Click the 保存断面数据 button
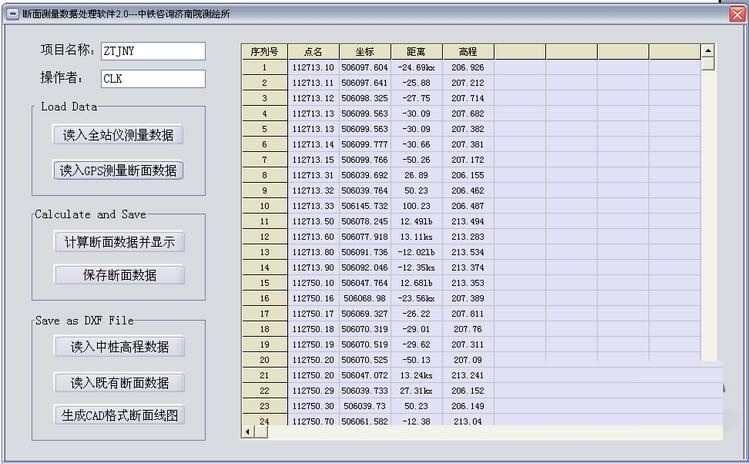Image resolution: width=749 pixels, height=464 pixels. tap(119, 275)
